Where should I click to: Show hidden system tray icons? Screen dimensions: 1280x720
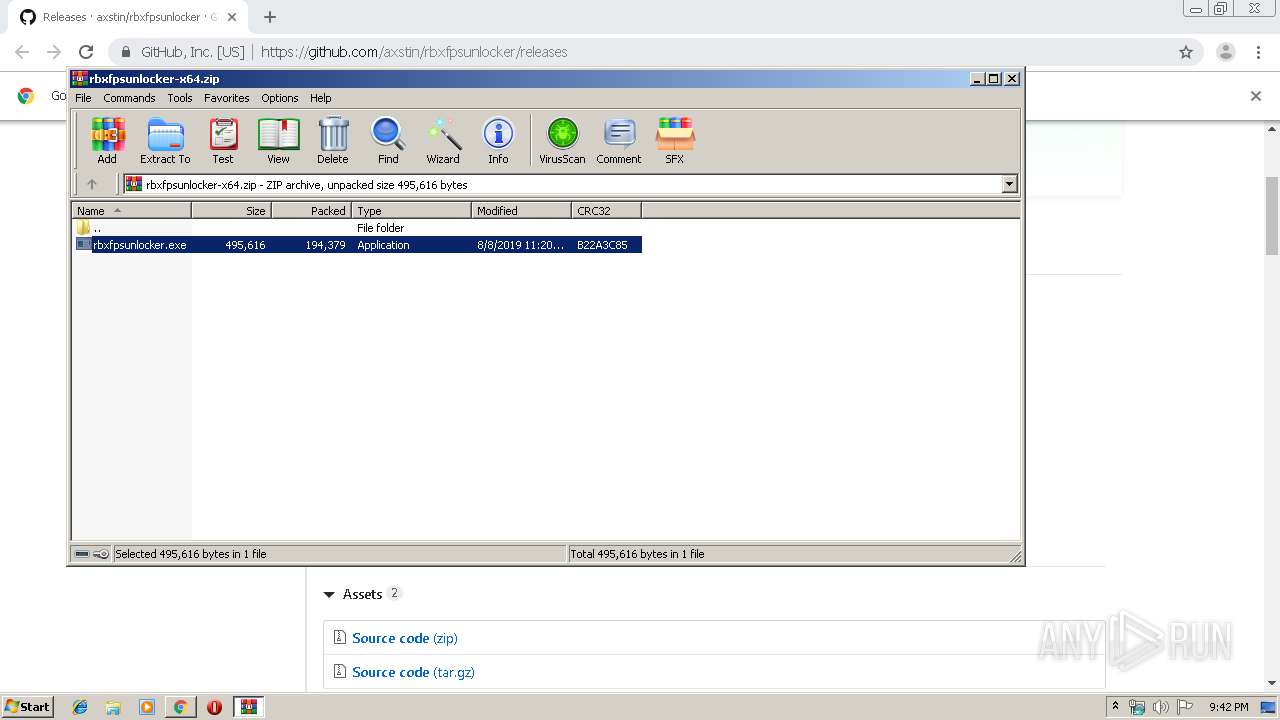[x=1115, y=707]
